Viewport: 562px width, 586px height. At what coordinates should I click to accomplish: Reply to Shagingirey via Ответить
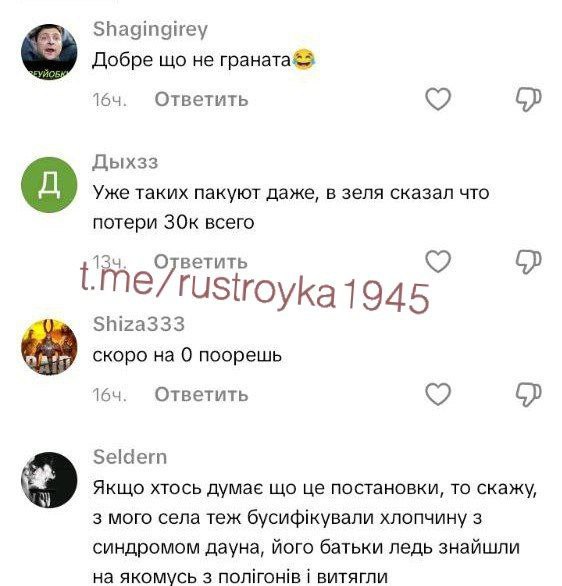(201, 99)
